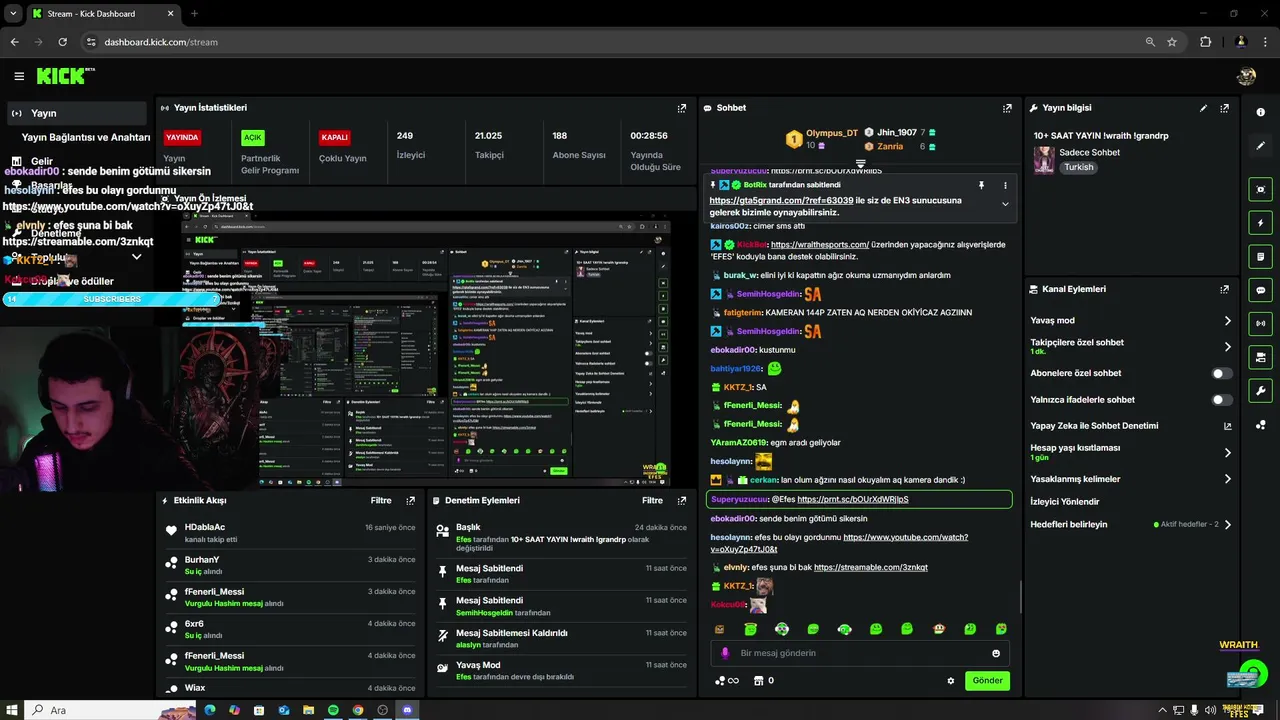
Task: Toggle the document widget icon in right sidebar
Action: 1260,257
